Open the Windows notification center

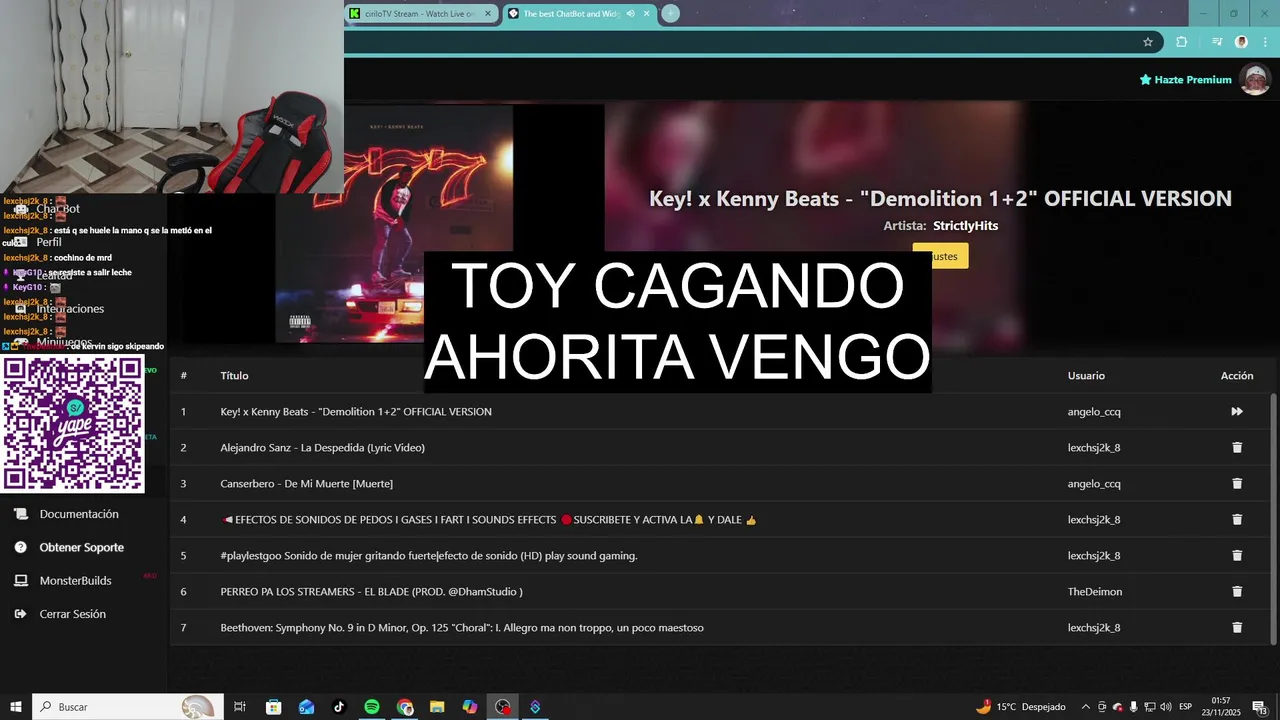[1259, 707]
